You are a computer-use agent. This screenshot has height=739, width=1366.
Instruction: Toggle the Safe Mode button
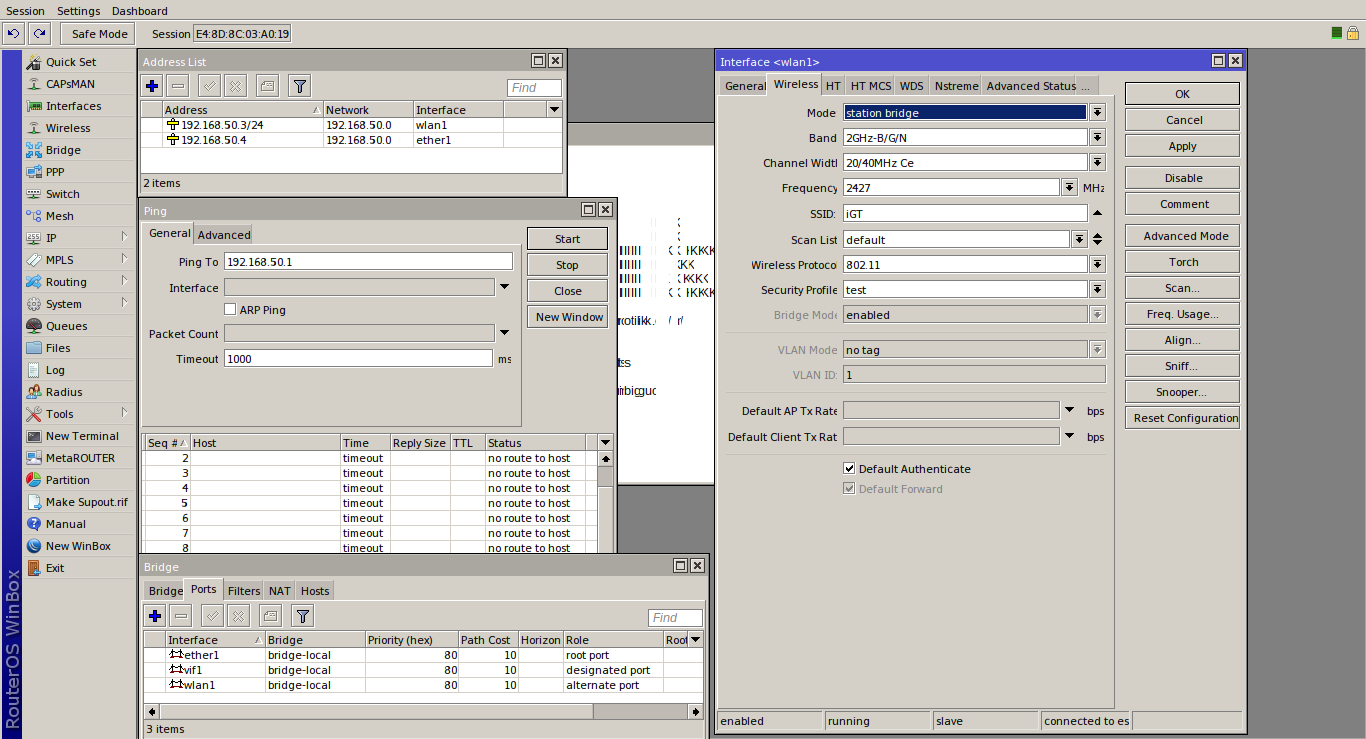click(x=99, y=34)
